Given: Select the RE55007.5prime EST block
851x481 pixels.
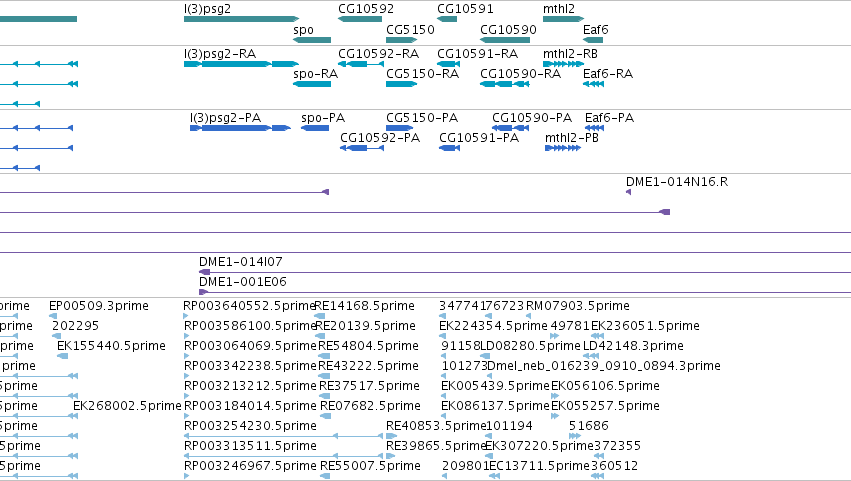Looking at the screenshot, I should point(325,476).
